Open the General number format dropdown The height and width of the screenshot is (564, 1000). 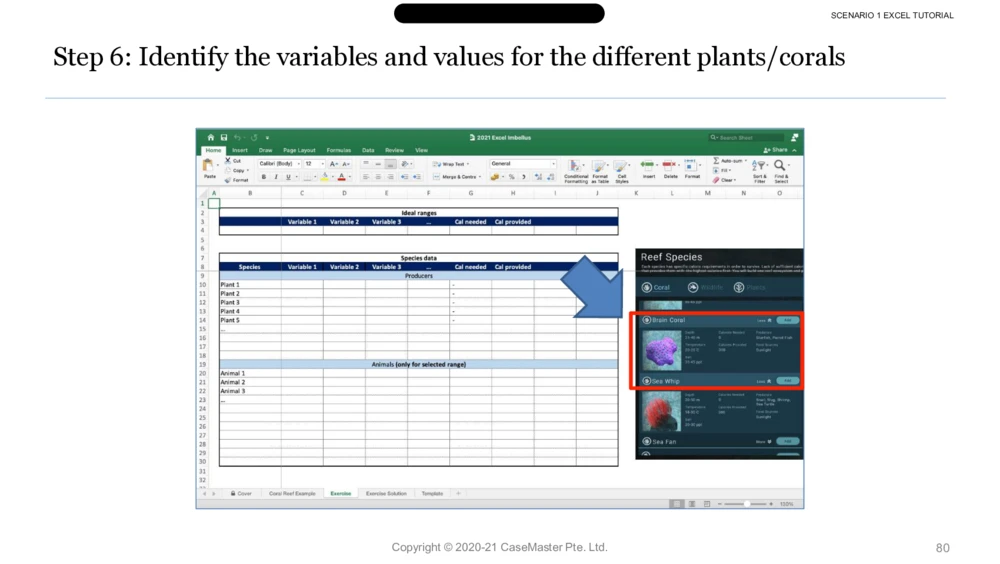(522, 163)
